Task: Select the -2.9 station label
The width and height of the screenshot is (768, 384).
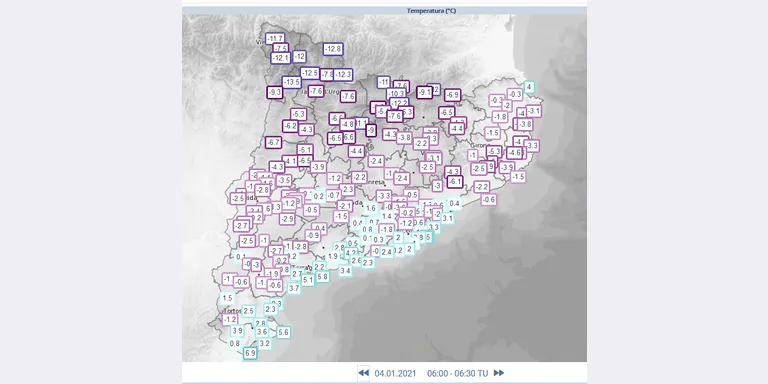Action: (287, 218)
